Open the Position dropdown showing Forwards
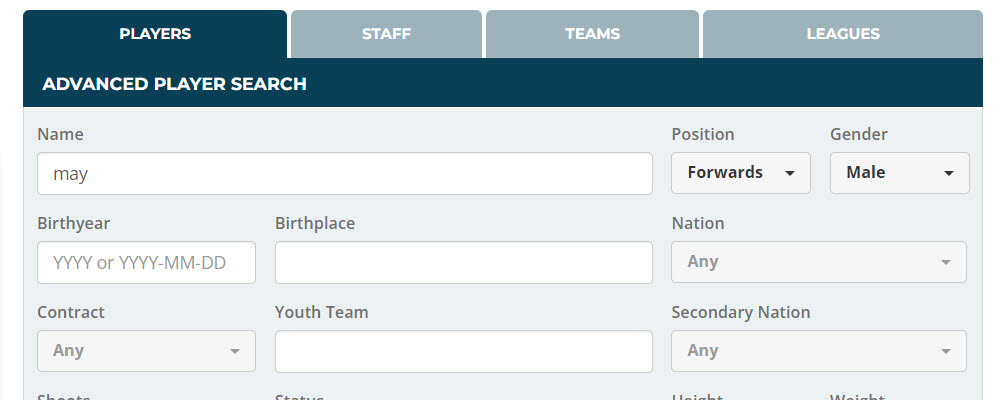This screenshot has height=400, width=1004. (x=739, y=173)
